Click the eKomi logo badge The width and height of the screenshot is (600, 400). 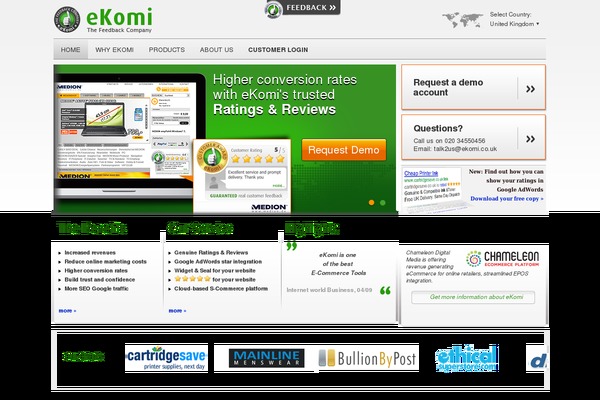coord(67,19)
